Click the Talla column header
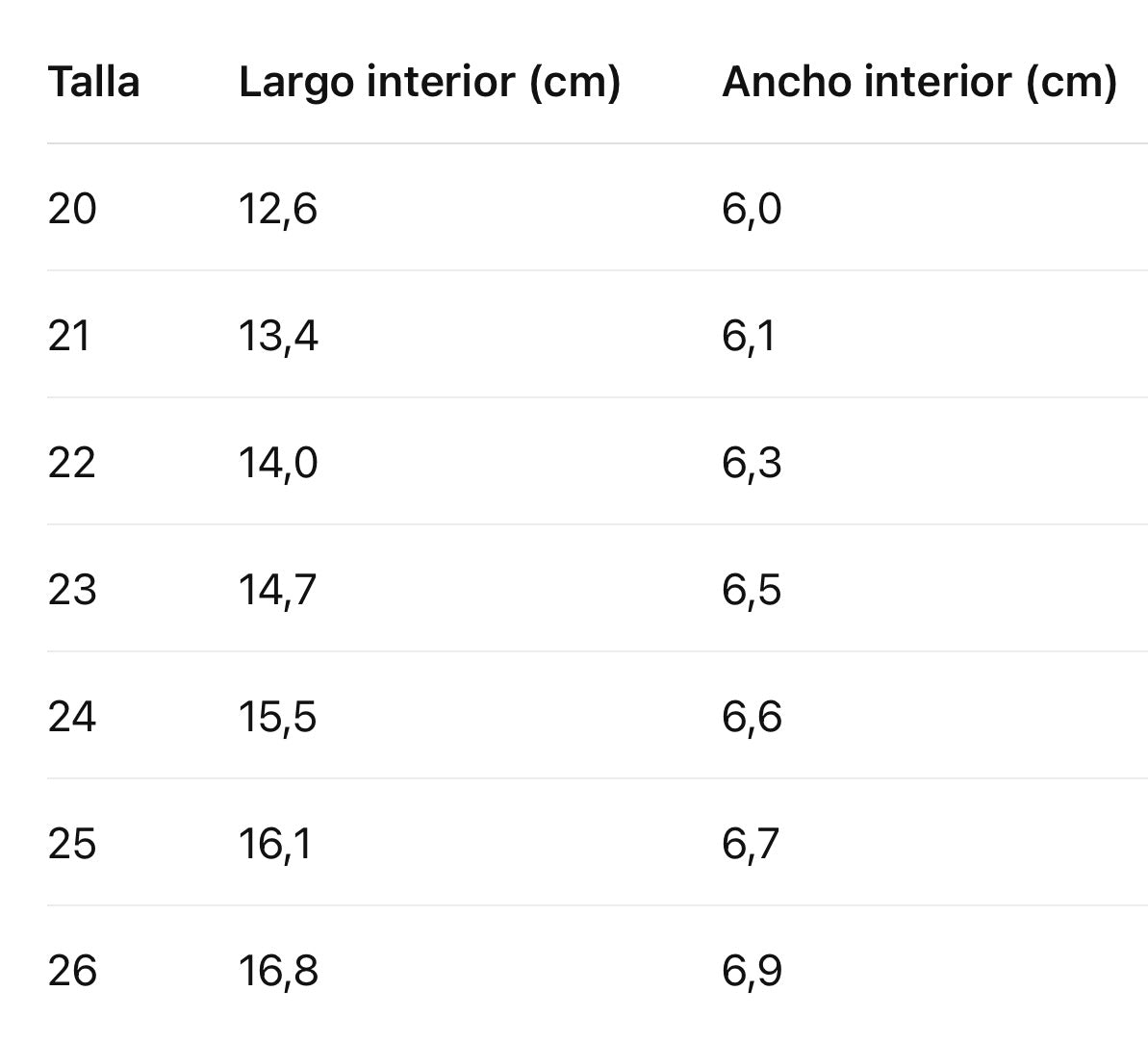The image size is (1148, 1042). coord(93,81)
